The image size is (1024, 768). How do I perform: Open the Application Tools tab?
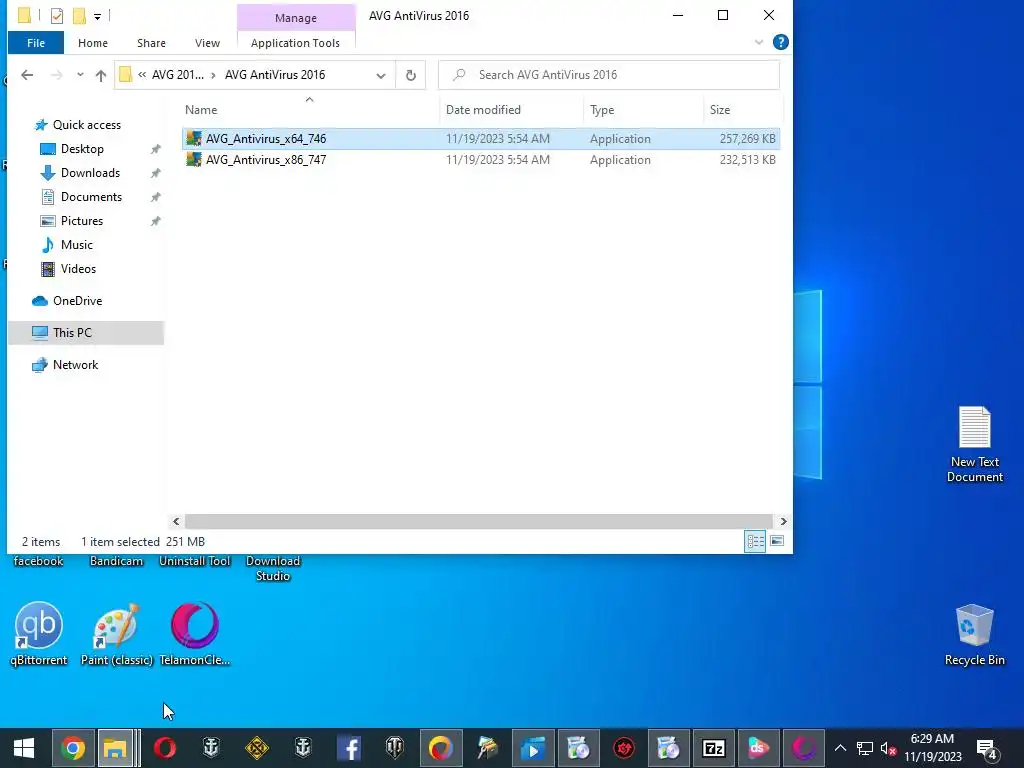[x=295, y=43]
